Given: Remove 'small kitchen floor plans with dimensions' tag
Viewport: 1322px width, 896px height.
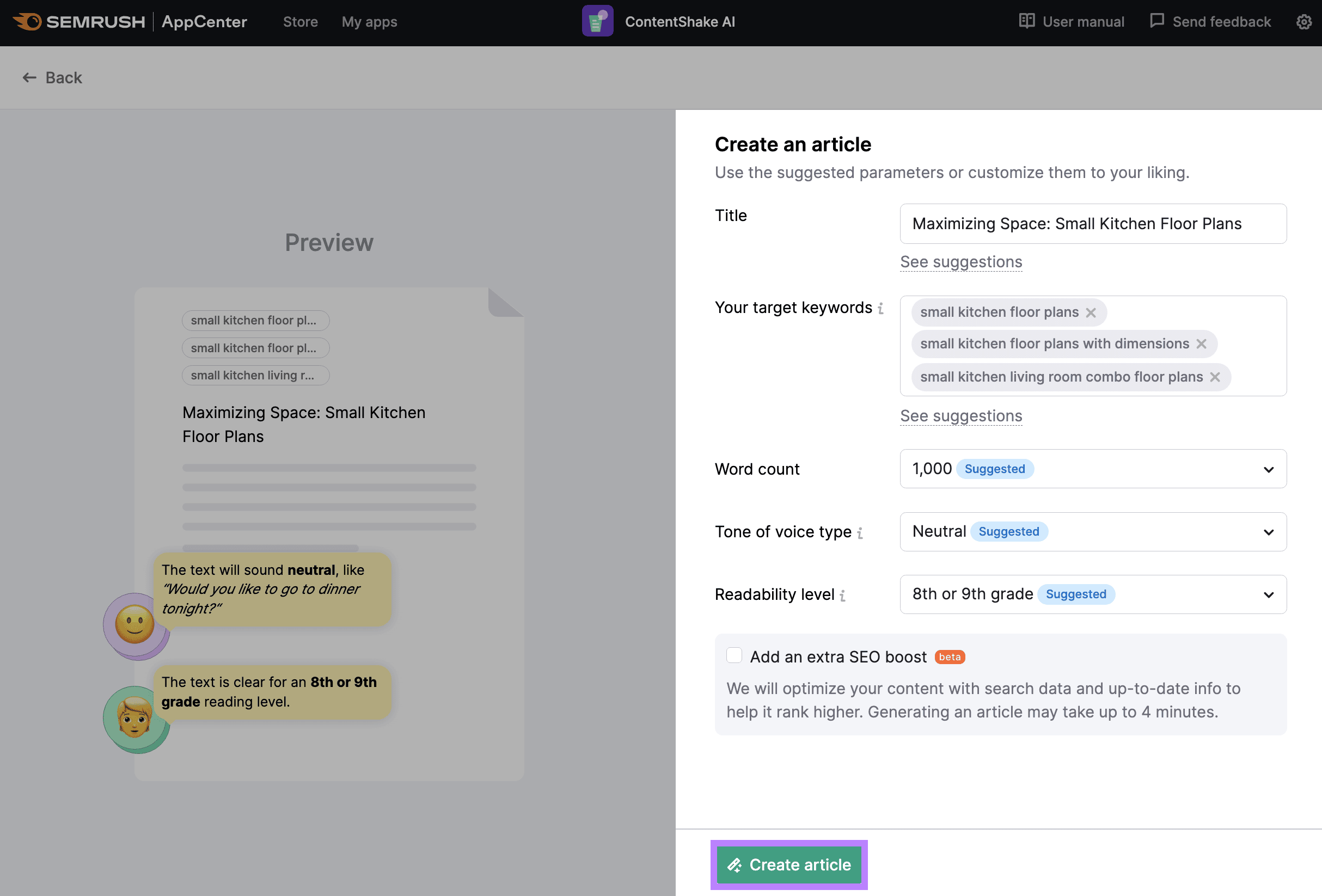Looking at the screenshot, I should [1201, 344].
